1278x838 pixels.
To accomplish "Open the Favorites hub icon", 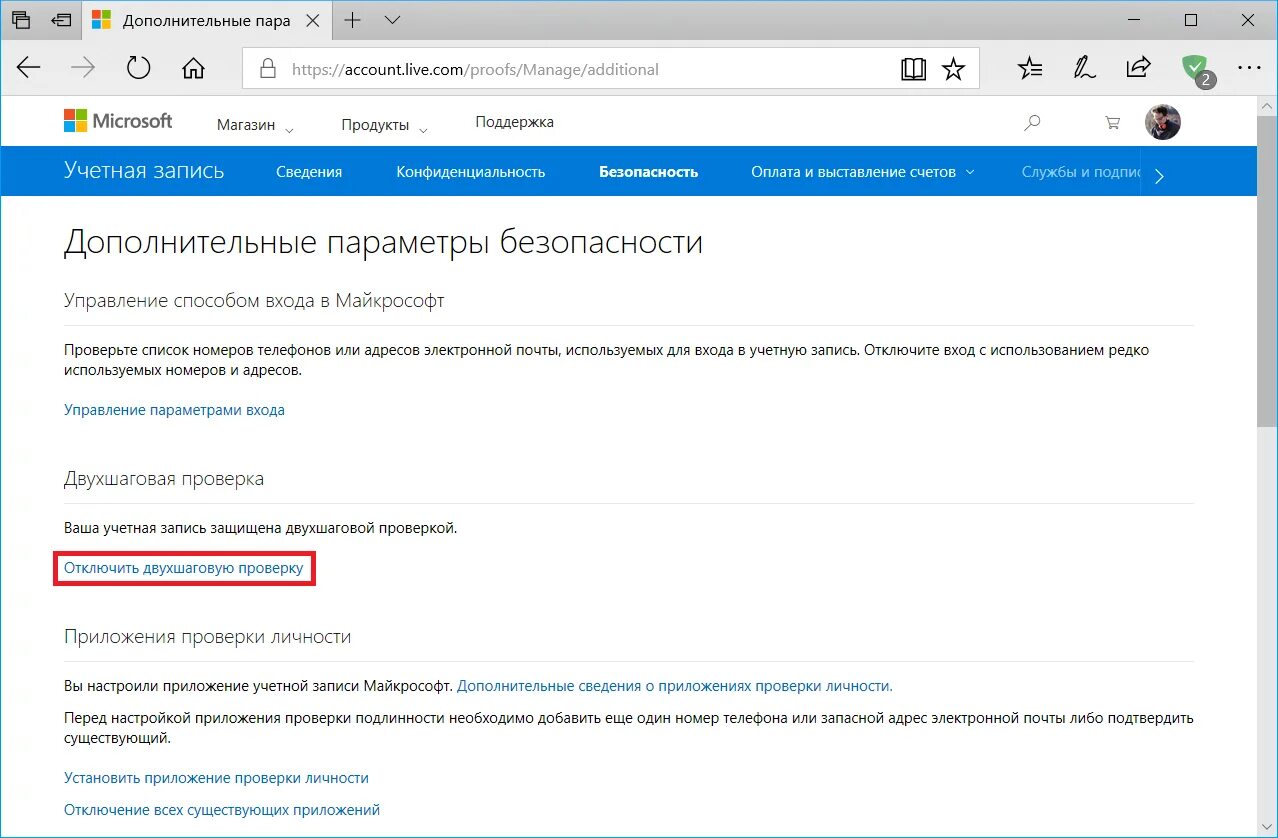I will (1030, 68).
